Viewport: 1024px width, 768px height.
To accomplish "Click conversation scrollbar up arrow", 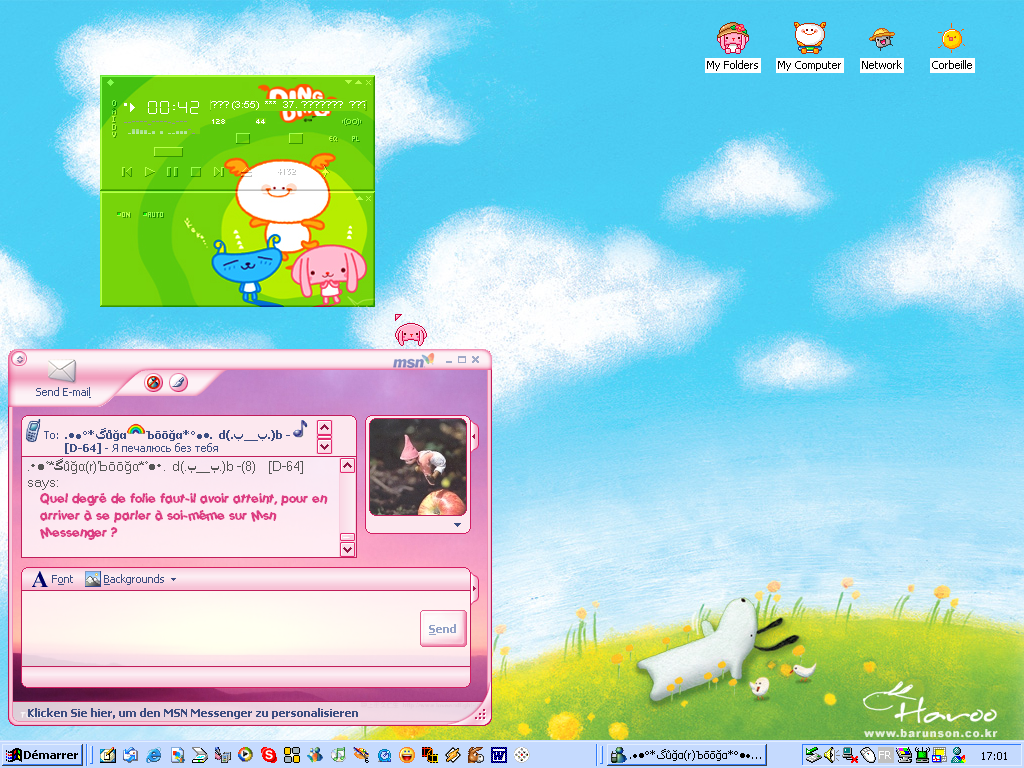I will click(347, 466).
